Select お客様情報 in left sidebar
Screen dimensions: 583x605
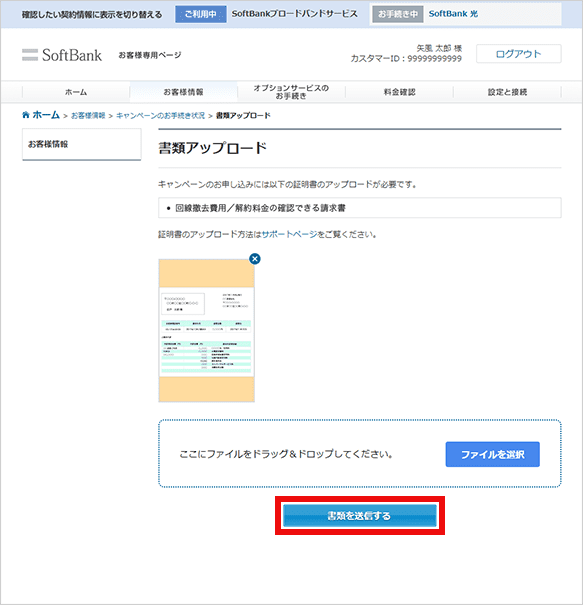pyautogui.click(x=82, y=144)
